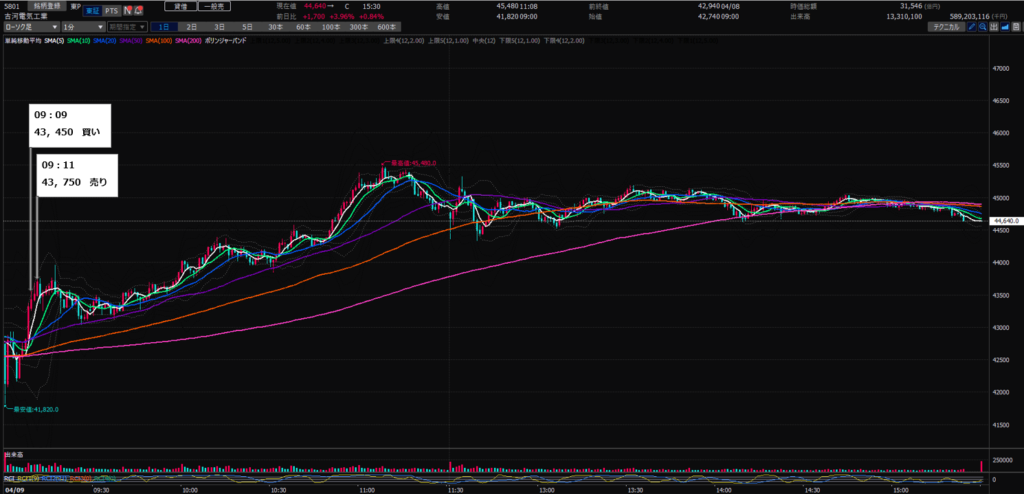Click the SMA(200) pink legend label
This screenshot has width=1024, height=494.
point(191,40)
